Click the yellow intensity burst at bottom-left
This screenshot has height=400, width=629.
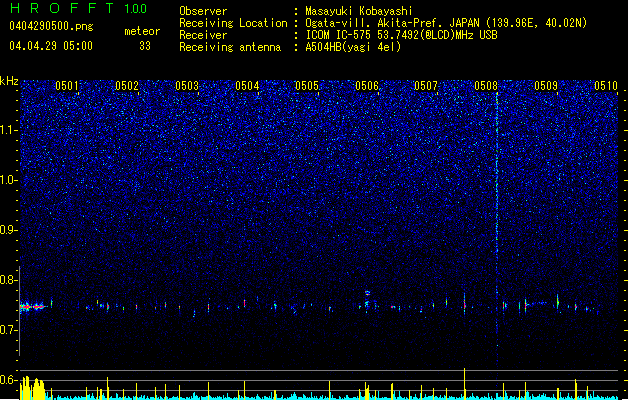33,388
